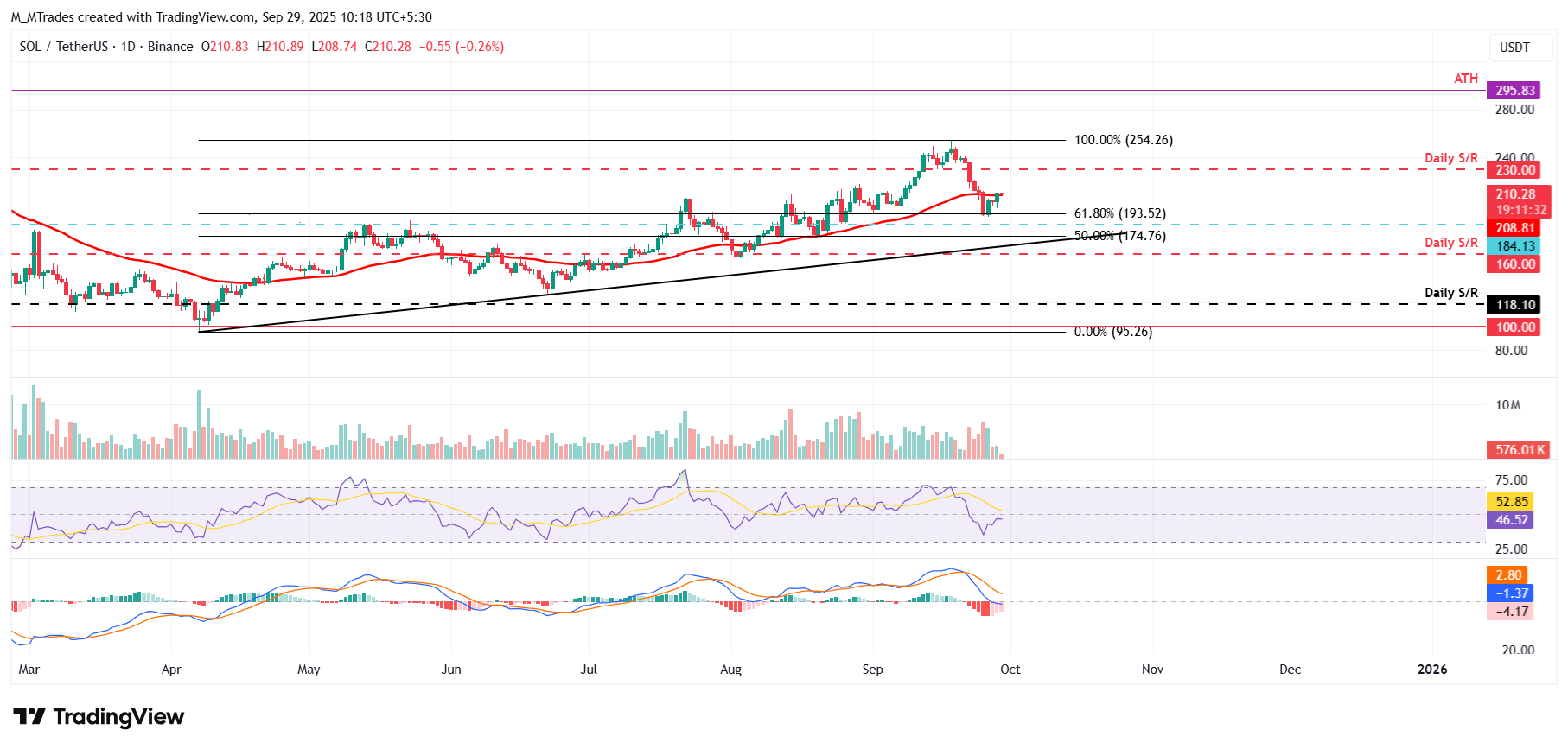Image resolution: width=1568 pixels, height=749 pixels.
Task: Click the Oct marker on time axis
Action: (x=1010, y=670)
